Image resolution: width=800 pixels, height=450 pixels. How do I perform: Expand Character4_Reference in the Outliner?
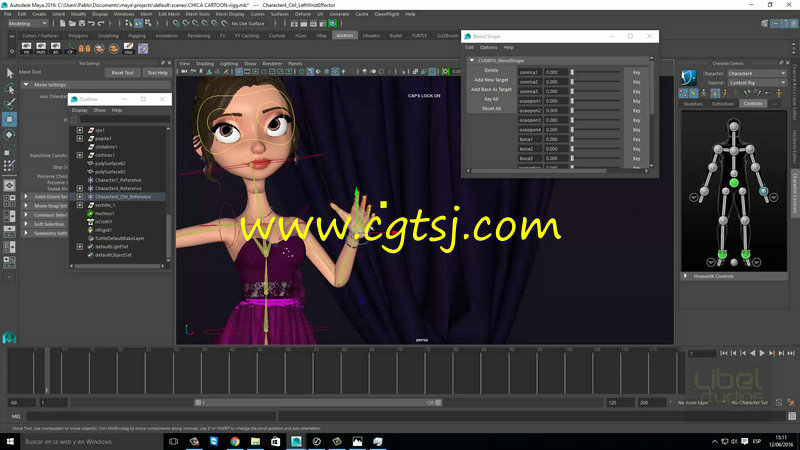pyautogui.click(x=80, y=188)
